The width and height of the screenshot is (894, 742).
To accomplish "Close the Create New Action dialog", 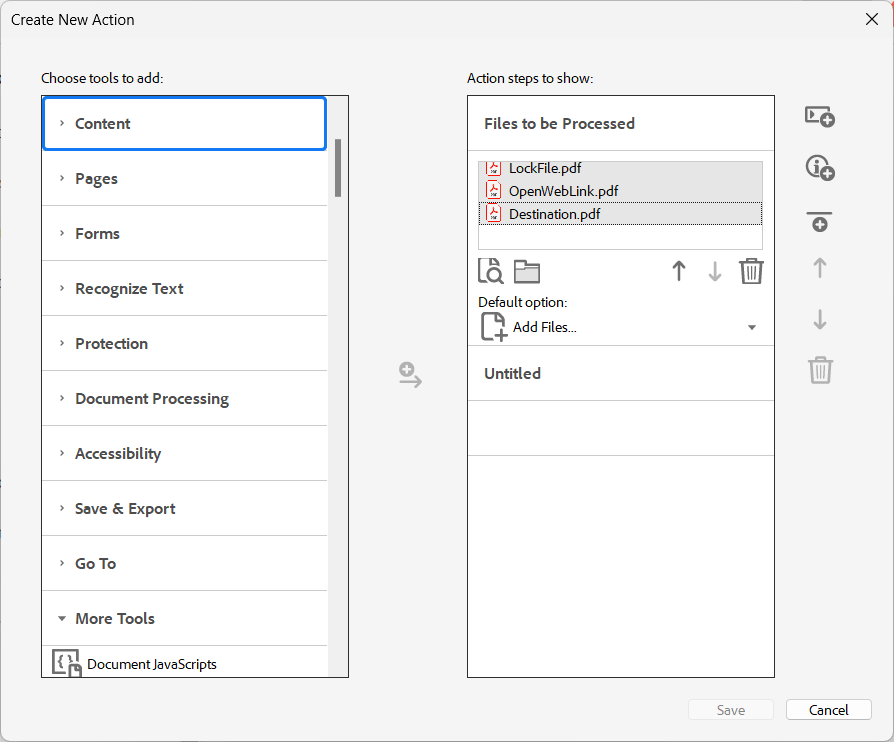I will 871,19.
